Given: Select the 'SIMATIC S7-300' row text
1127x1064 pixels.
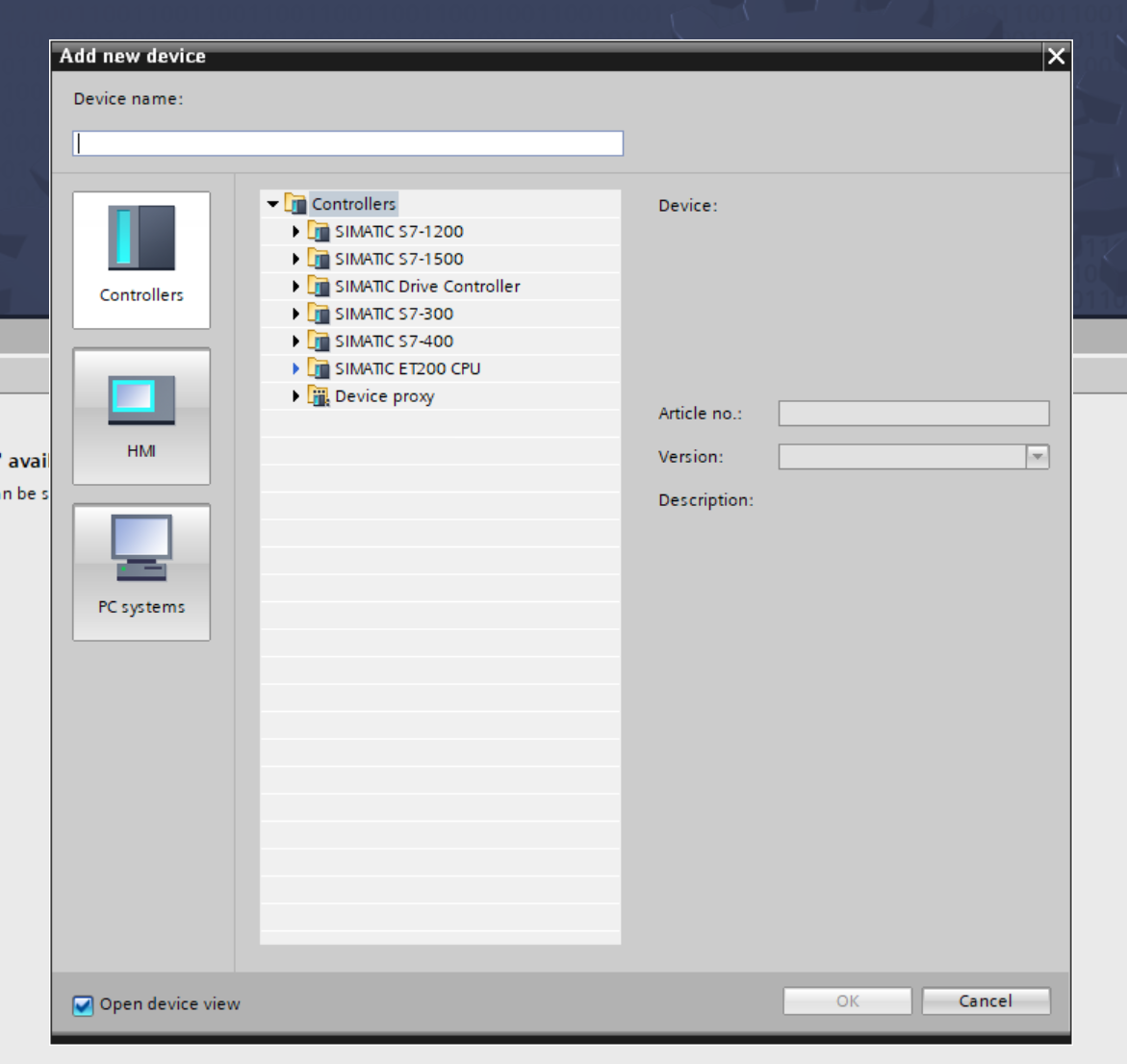Looking at the screenshot, I should click(394, 314).
